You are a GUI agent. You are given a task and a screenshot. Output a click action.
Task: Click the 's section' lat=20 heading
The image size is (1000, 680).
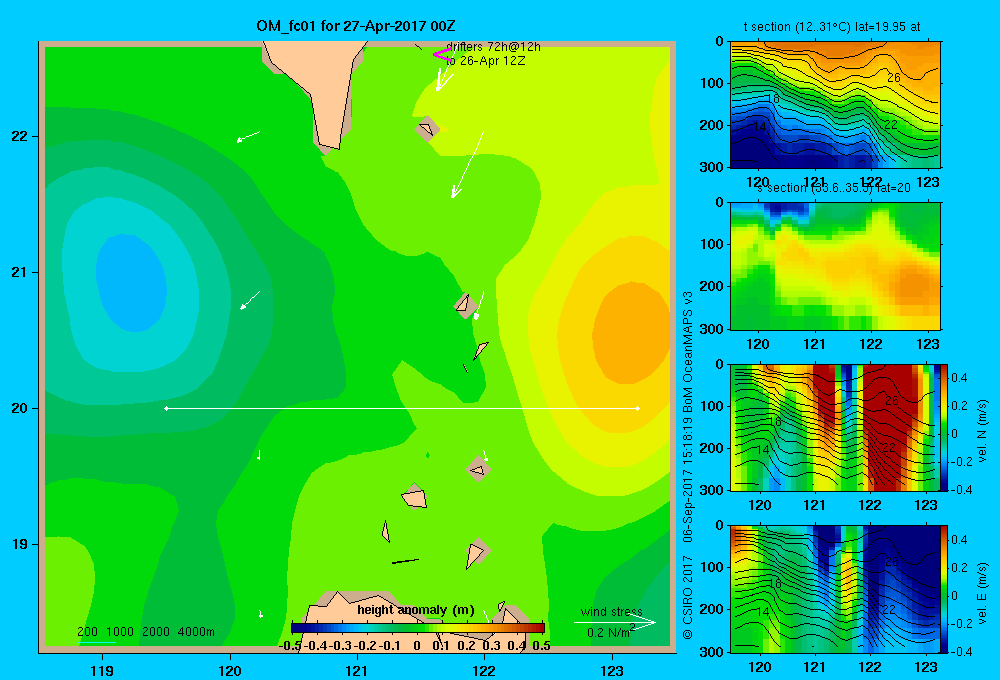[x=834, y=188]
